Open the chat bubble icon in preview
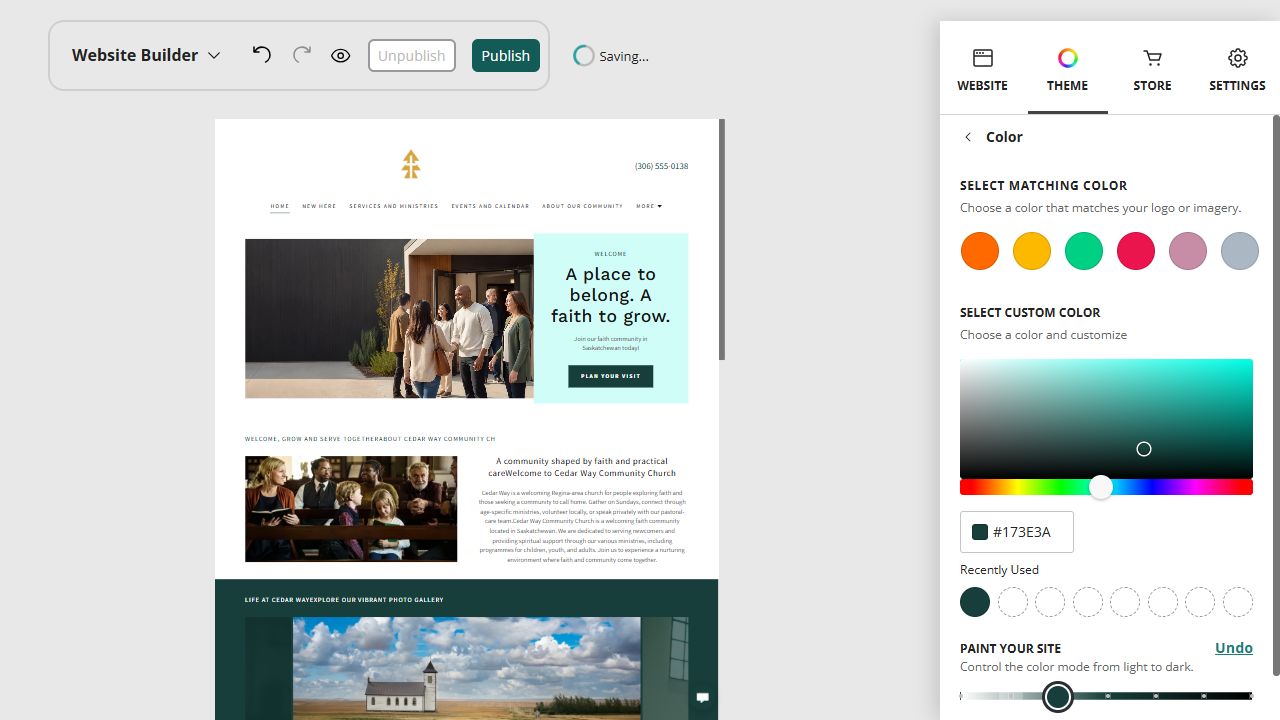This screenshot has width=1280, height=720. point(703,698)
